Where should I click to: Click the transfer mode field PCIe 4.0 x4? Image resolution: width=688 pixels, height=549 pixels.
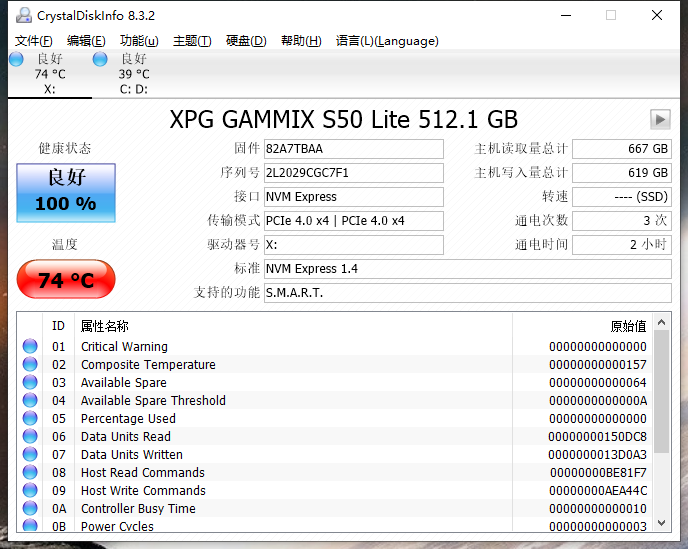point(353,221)
